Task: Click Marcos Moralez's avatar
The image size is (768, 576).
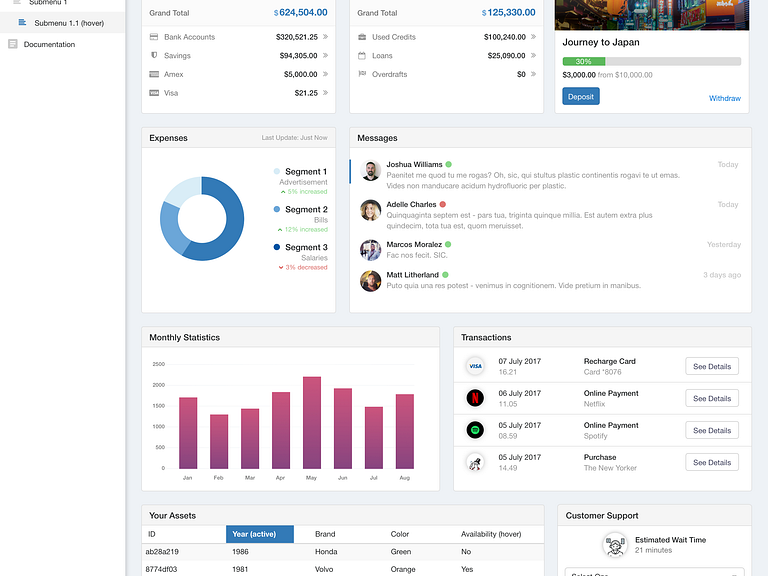Action: pyautogui.click(x=370, y=250)
